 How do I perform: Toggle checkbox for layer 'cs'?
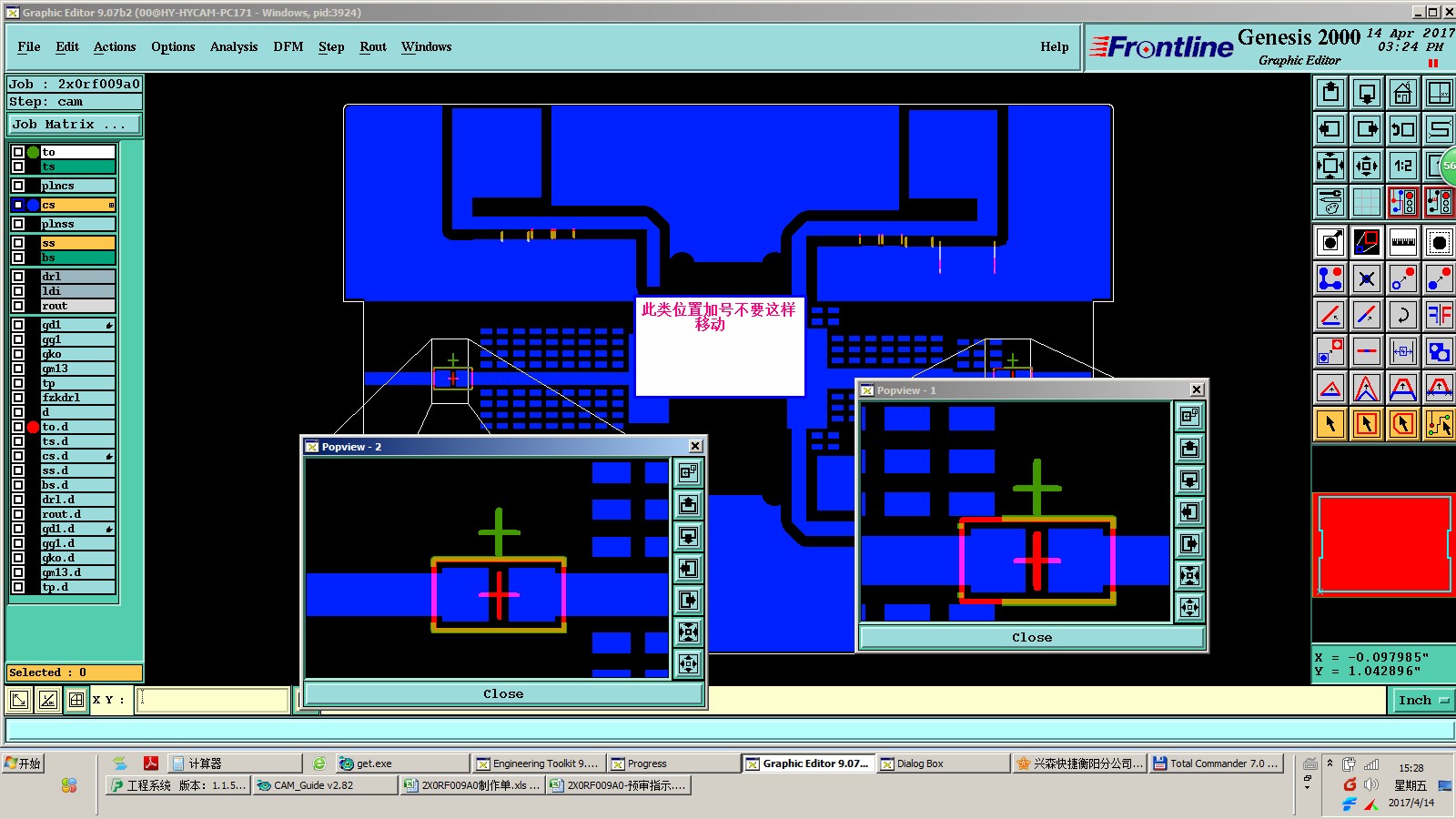[x=18, y=205]
